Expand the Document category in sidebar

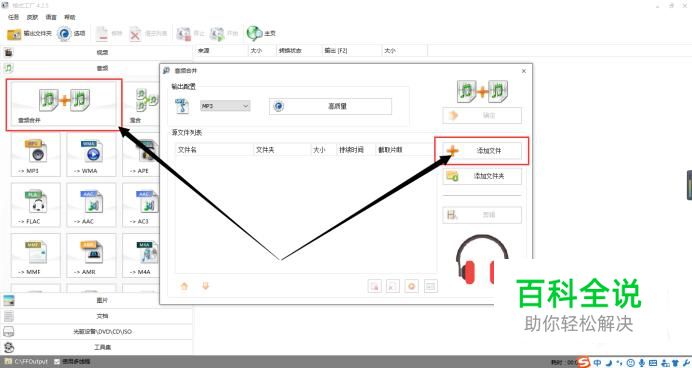click(x=97, y=316)
